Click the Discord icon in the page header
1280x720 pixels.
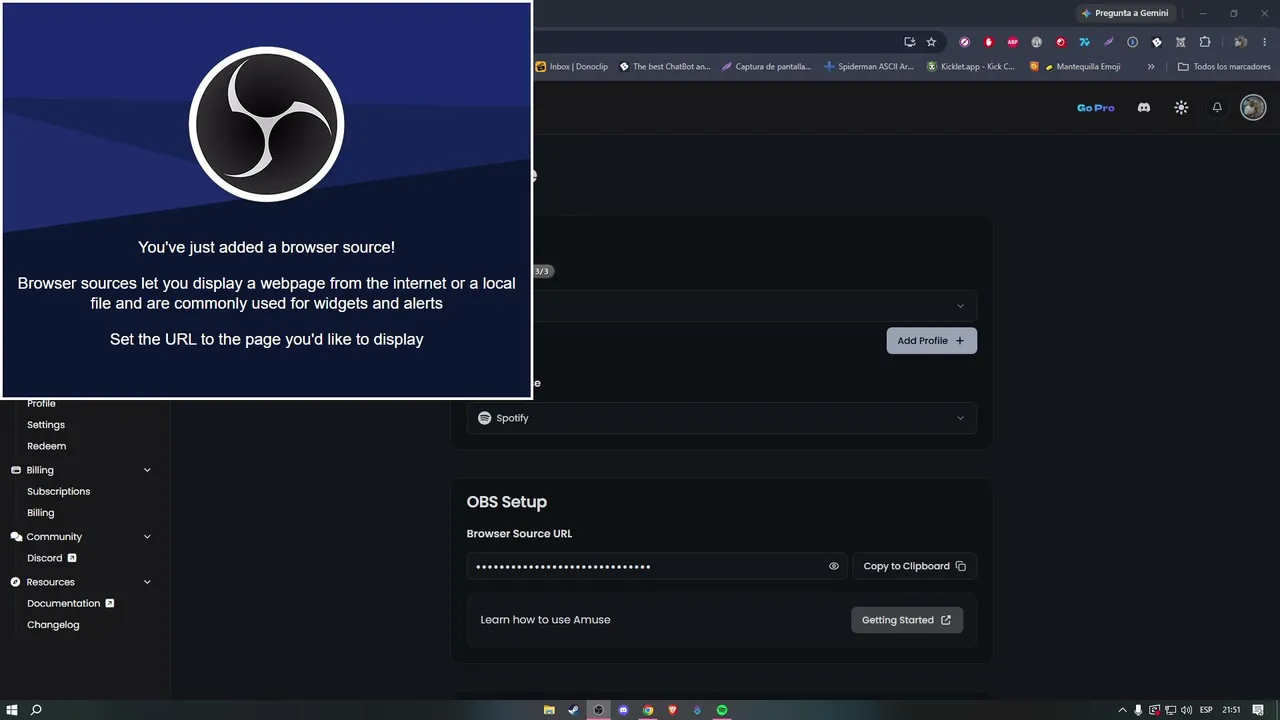pyautogui.click(x=1144, y=107)
